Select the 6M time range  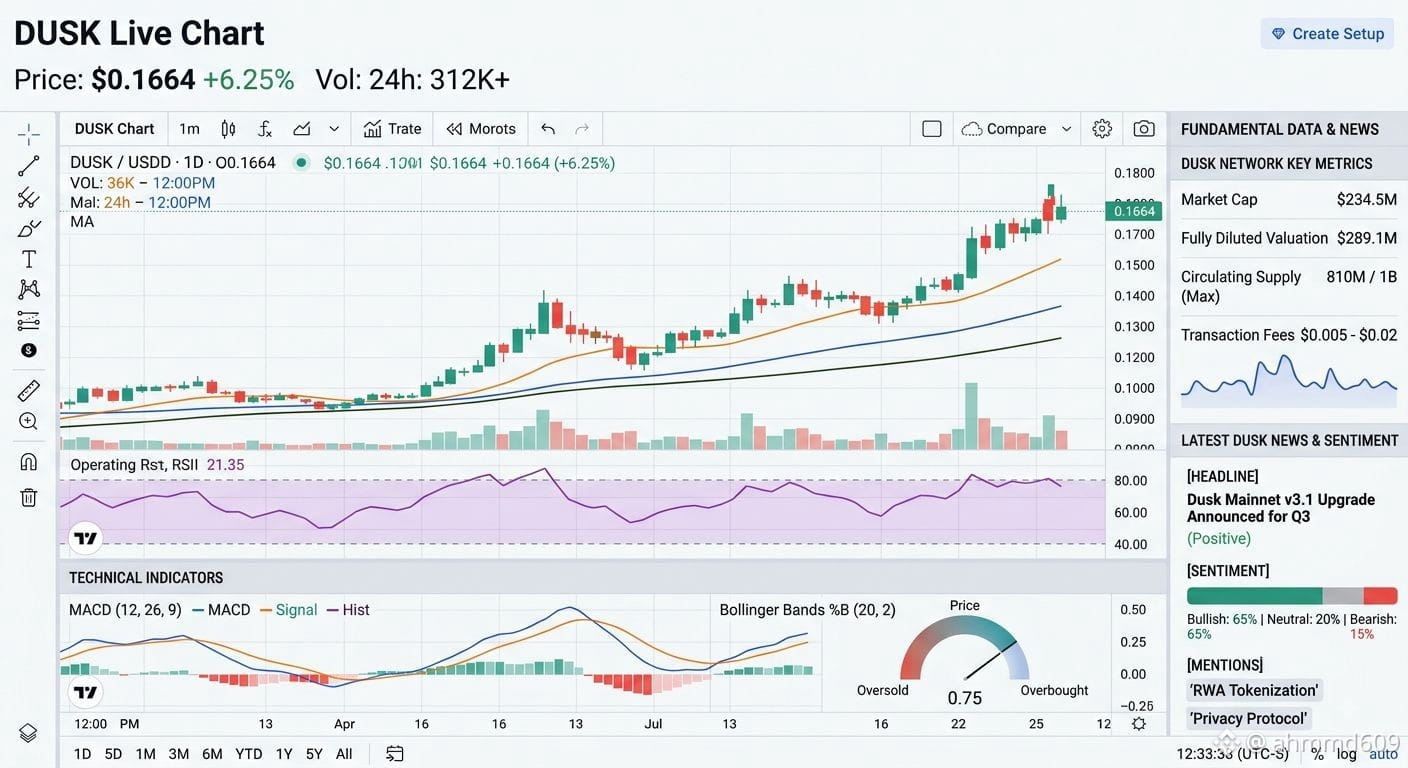click(212, 754)
